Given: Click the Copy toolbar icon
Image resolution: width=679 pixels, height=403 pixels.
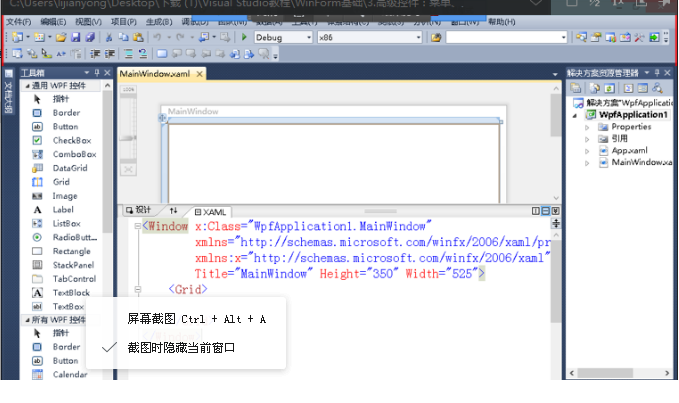Looking at the screenshot, I should [x=123, y=38].
